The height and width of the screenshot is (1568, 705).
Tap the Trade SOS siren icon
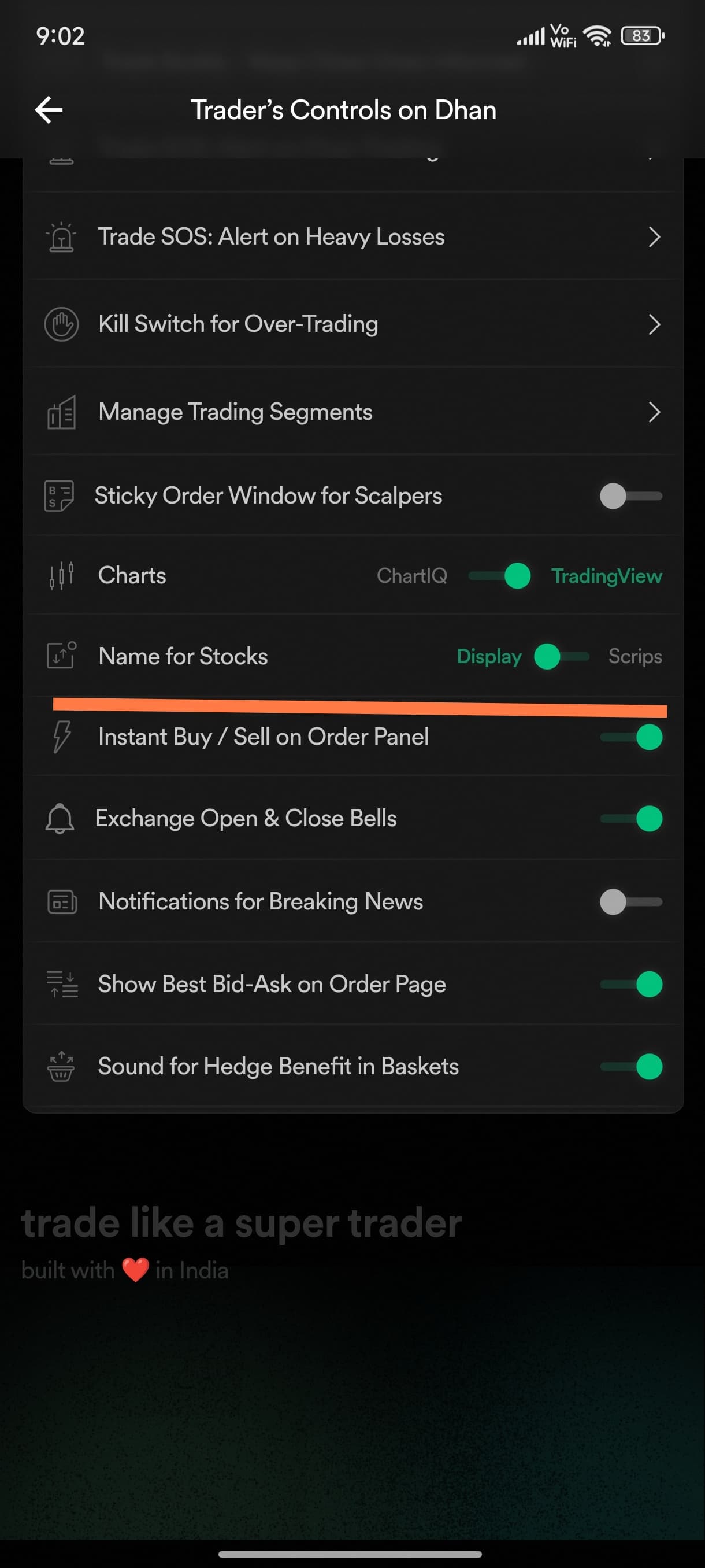61,237
